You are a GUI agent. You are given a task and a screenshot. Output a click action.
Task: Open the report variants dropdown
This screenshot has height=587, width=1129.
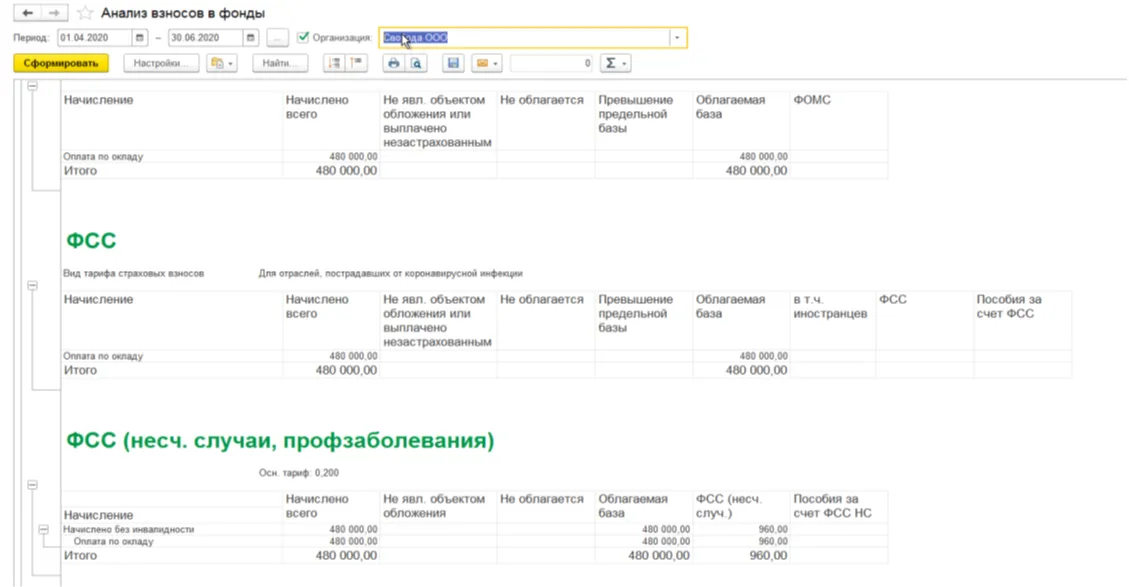point(220,63)
